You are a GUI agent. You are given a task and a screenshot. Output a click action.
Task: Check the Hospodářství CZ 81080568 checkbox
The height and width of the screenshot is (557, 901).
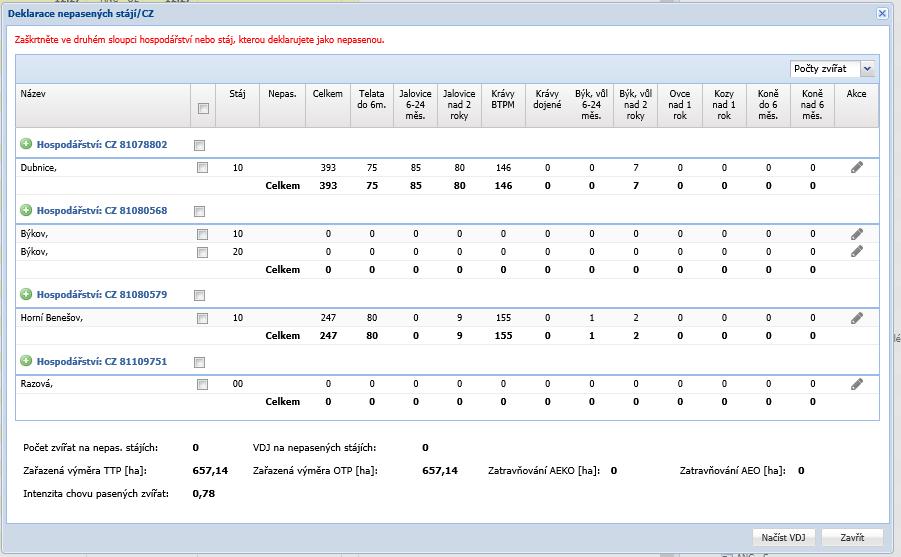(199, 212)
